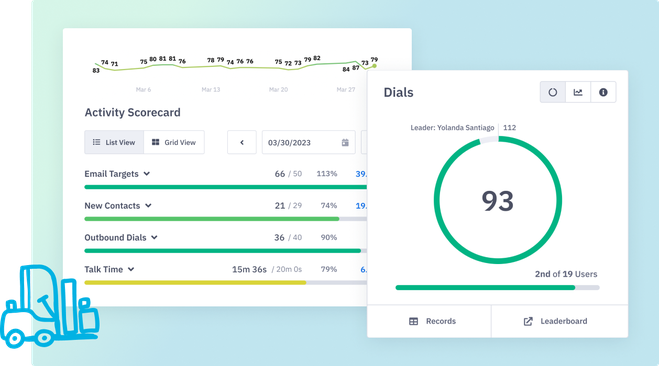659x366 pixels.
Task: Click the Outbound Dials value 36
Action: click(x=279, y=237)
